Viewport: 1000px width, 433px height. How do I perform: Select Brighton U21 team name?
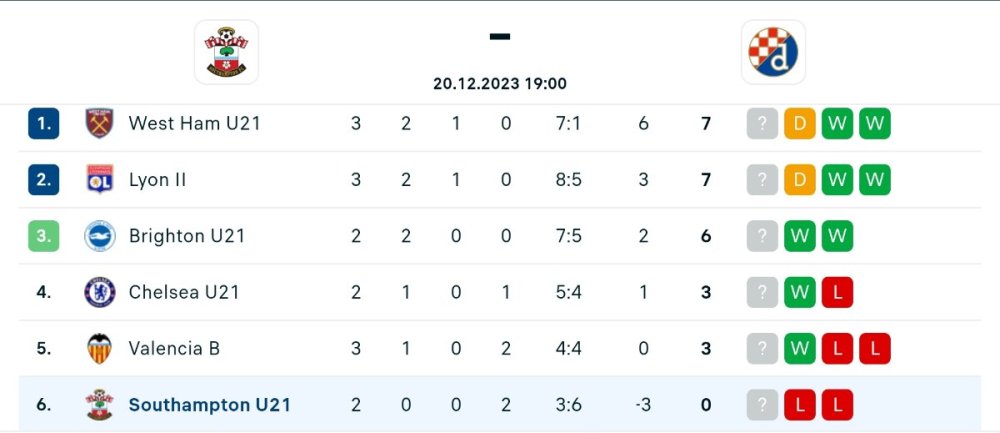(187, 236)
